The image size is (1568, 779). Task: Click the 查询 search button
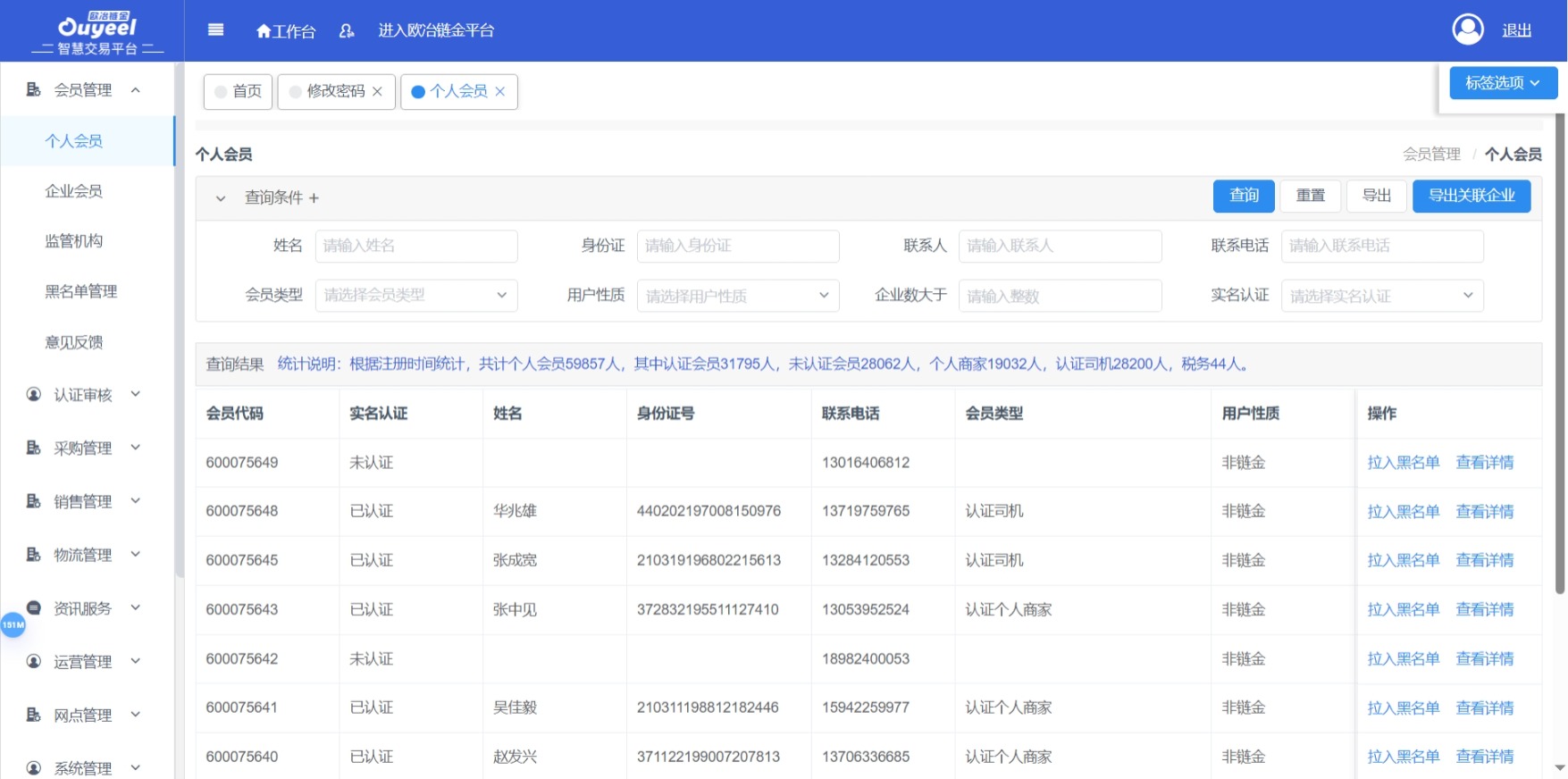pos(1244,196)
